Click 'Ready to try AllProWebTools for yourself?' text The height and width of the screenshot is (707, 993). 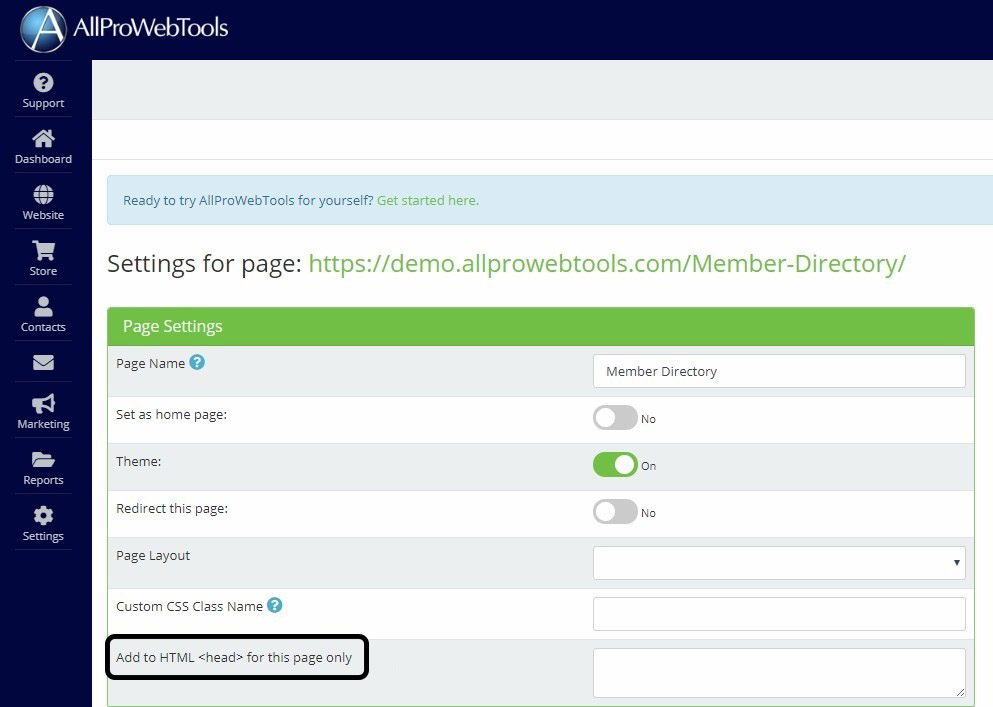248,201
